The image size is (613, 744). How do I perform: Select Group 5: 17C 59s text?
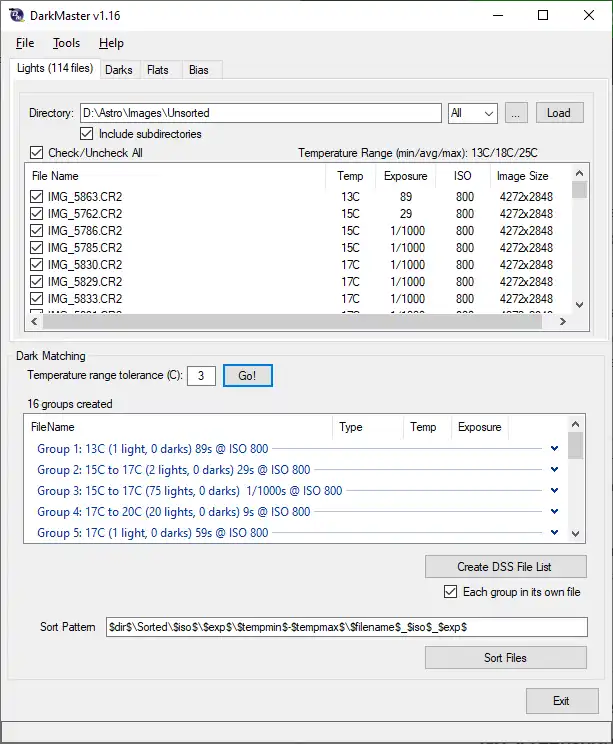153,532
